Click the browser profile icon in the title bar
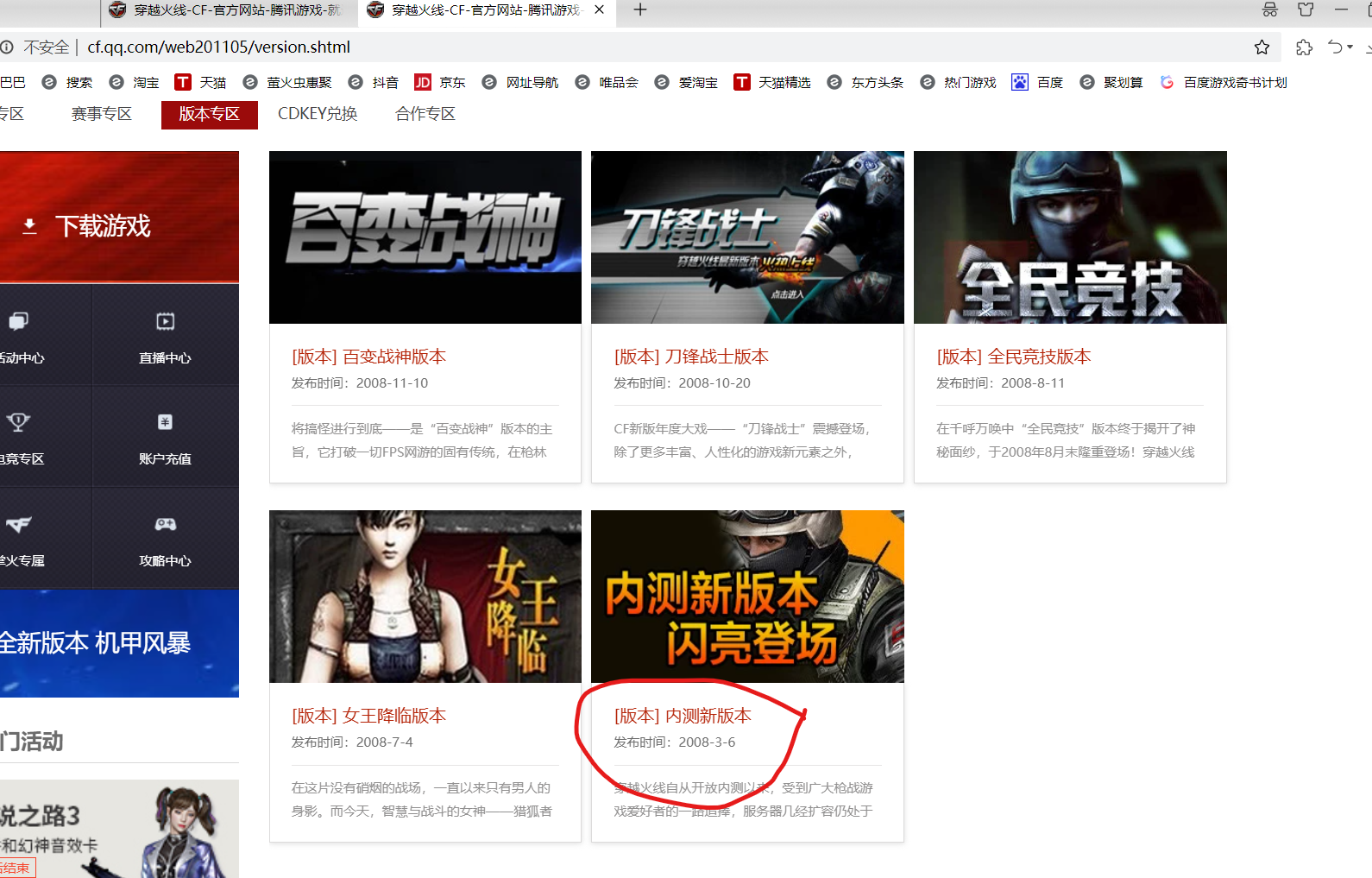Screen dimensions: 1372x878 (x=1269, y=10)
